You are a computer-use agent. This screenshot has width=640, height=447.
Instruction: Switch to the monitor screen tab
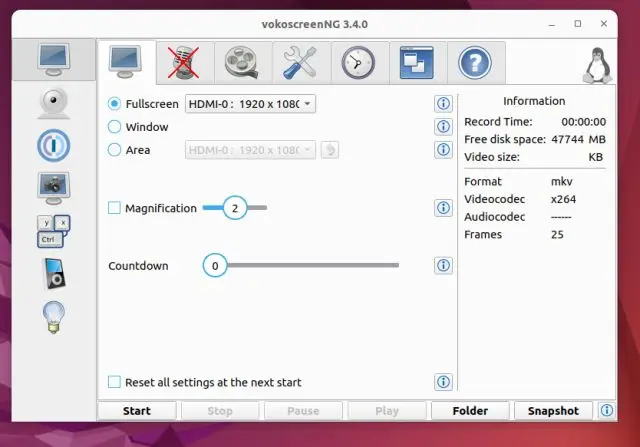coord(125,62)
